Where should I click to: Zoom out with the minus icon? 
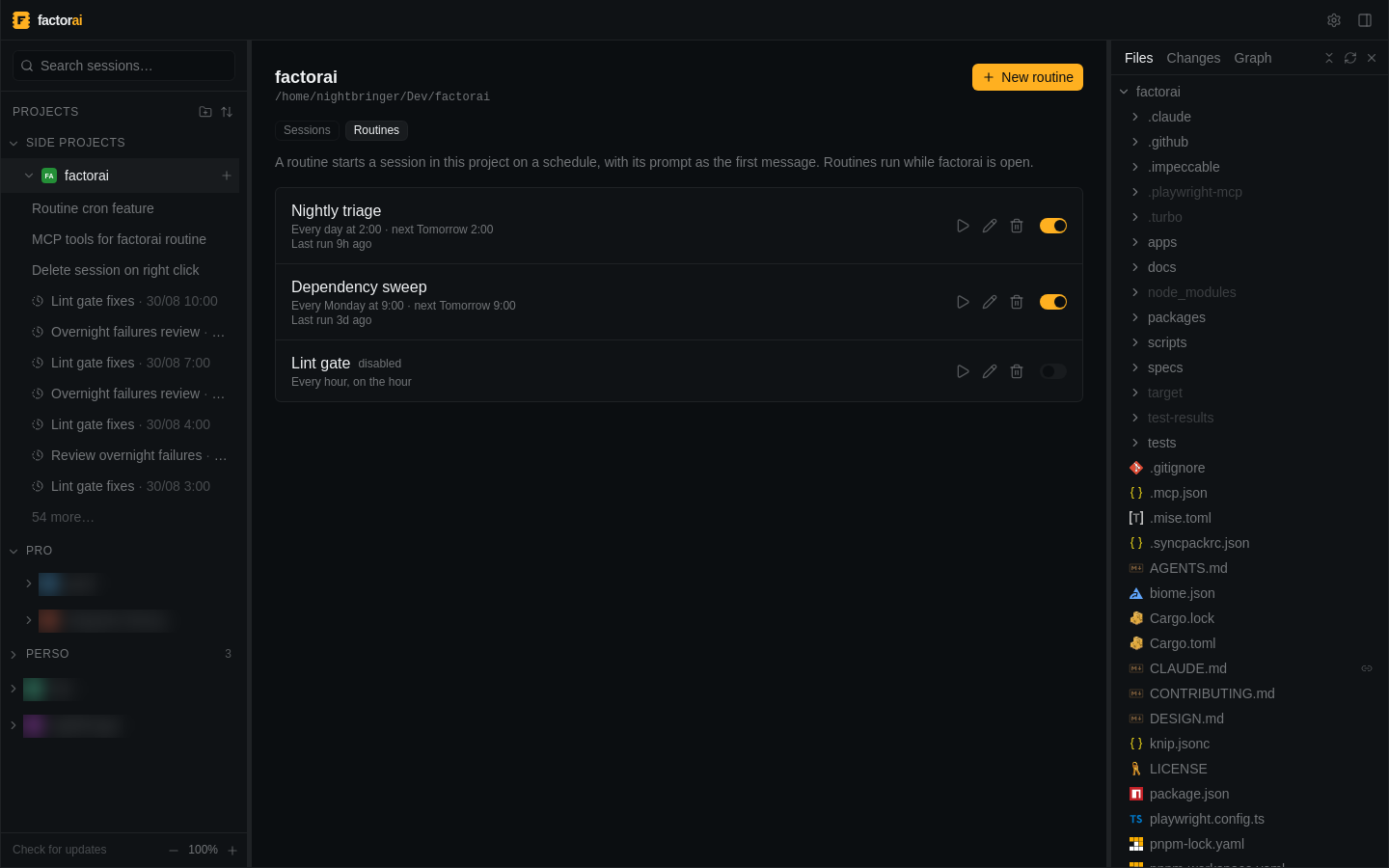pos(174,851)
